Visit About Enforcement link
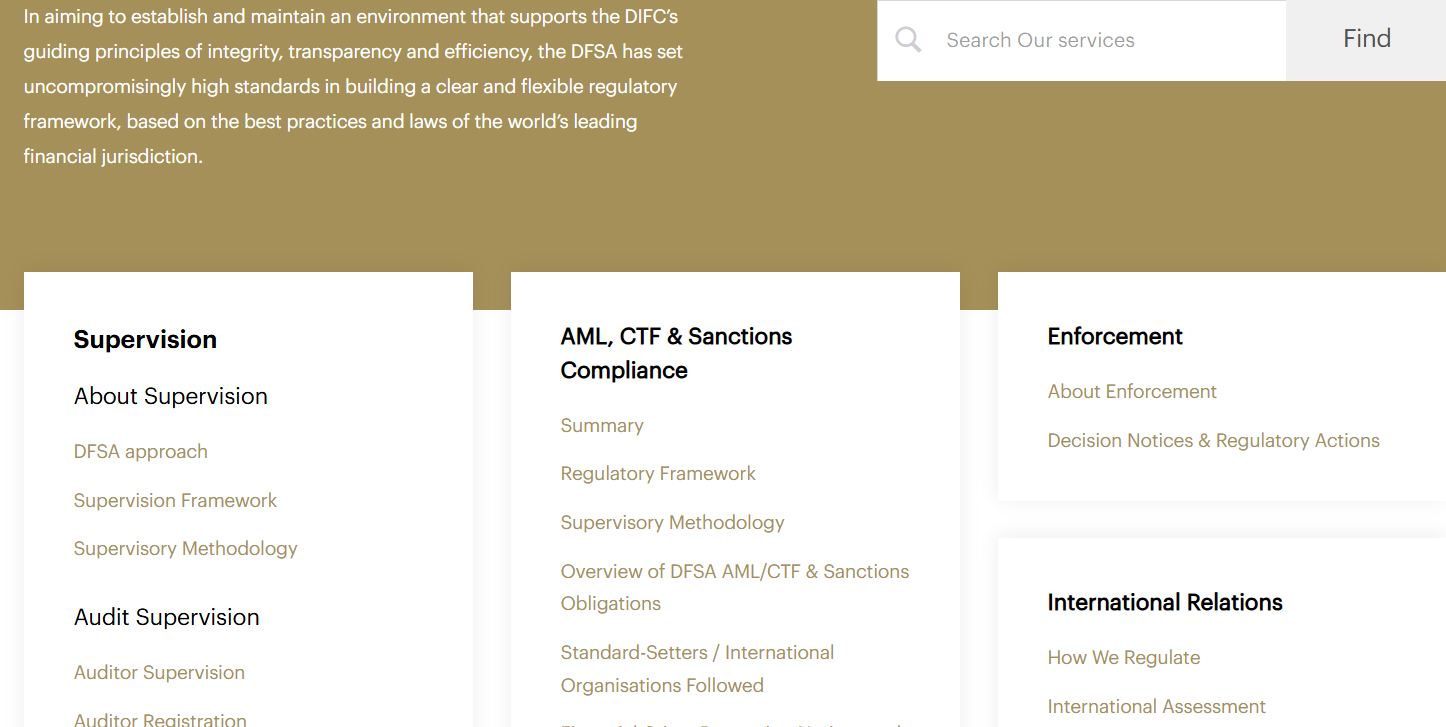 [1132, 392]
